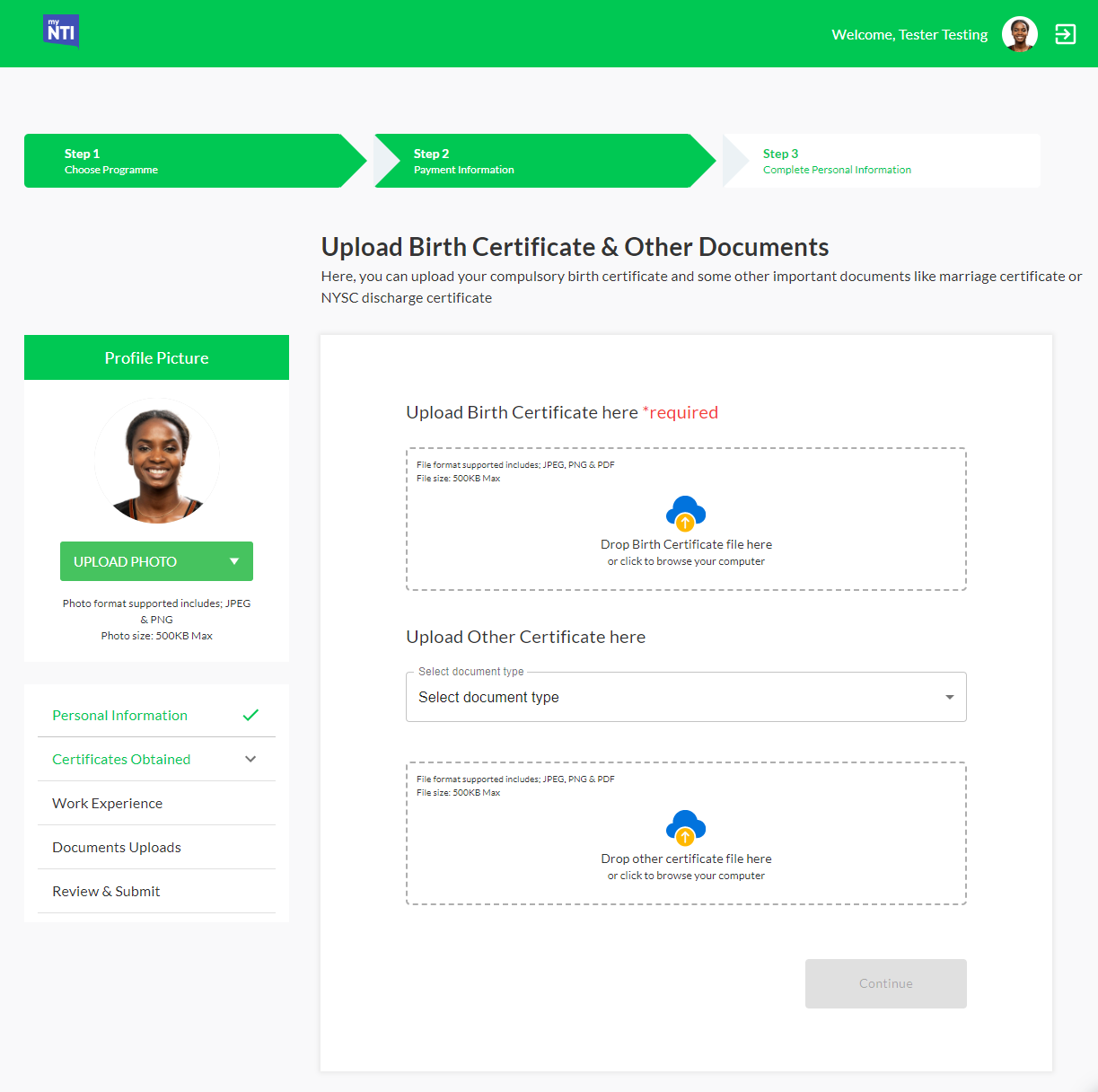Image resolution: width=1098 pixels, height=1092 pixels.
Task: Click the logout icon in header
Action: (x=1065, y=34)
